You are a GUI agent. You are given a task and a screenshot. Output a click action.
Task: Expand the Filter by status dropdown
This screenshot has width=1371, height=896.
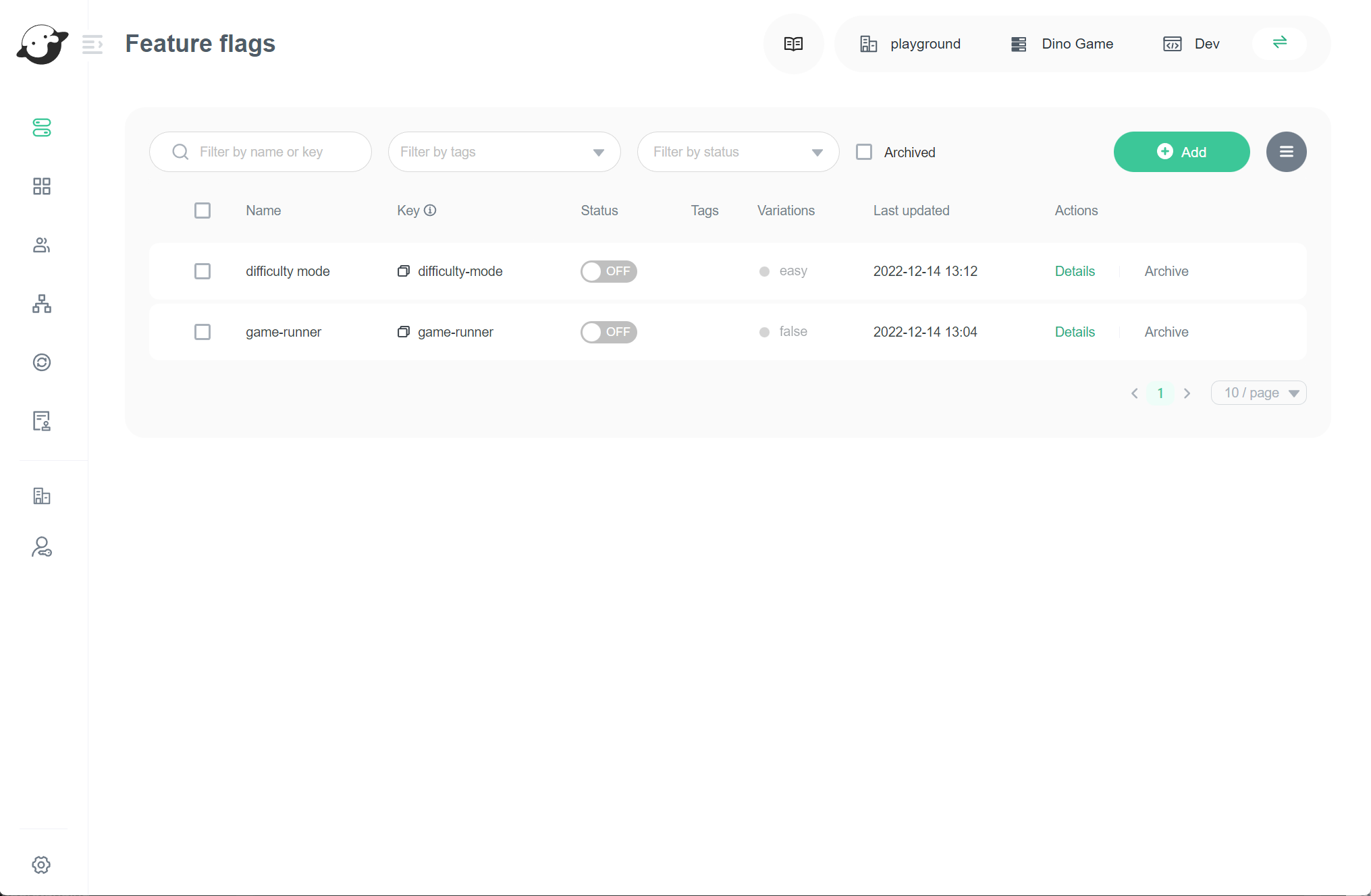click(738, 152)
